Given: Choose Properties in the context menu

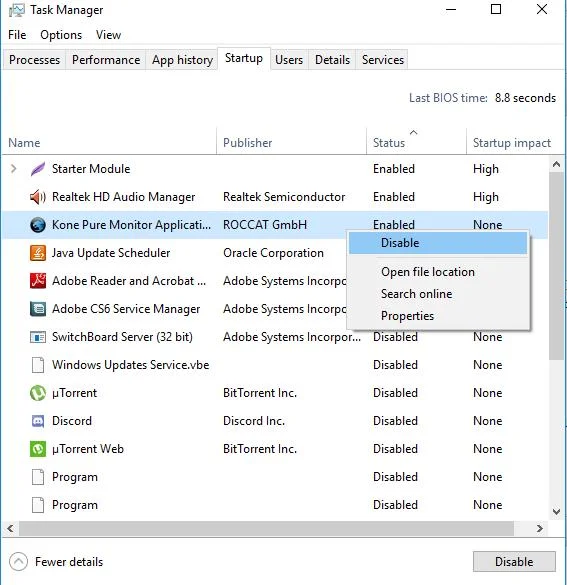Looking at the screenshot, I should pos(438,316).
